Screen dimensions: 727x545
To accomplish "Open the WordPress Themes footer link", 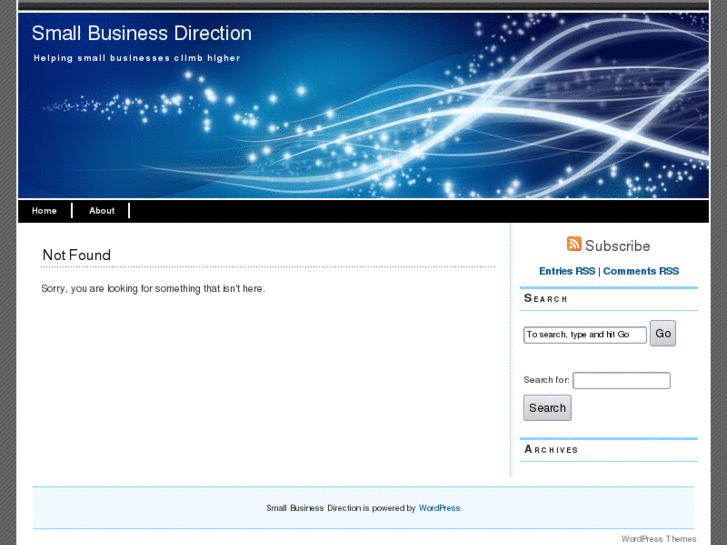I will point(658,539).
